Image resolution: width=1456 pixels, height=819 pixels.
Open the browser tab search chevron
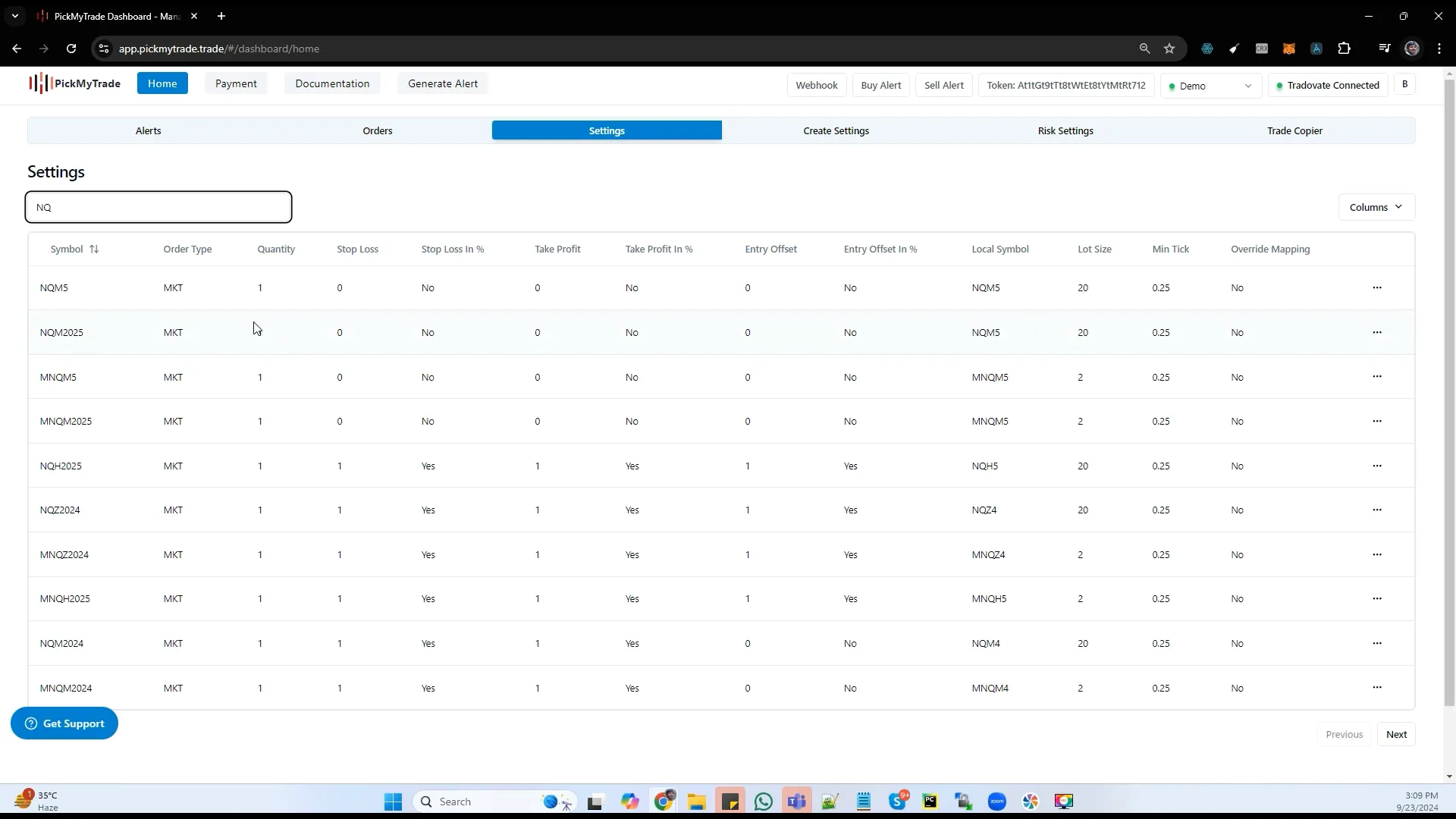(x=15, y=16)
